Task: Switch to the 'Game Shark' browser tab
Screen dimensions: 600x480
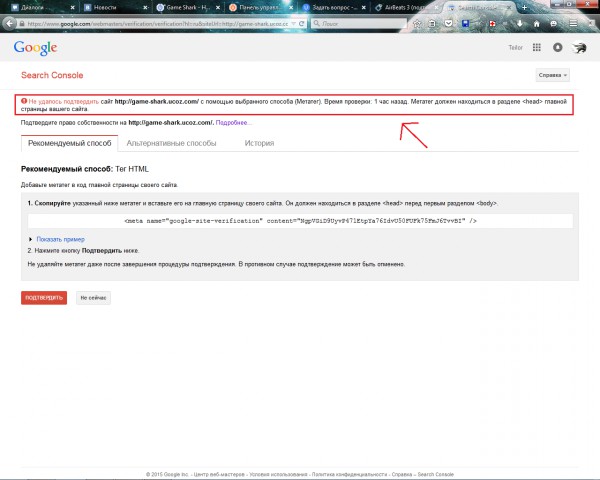Action: pos(188,8)
